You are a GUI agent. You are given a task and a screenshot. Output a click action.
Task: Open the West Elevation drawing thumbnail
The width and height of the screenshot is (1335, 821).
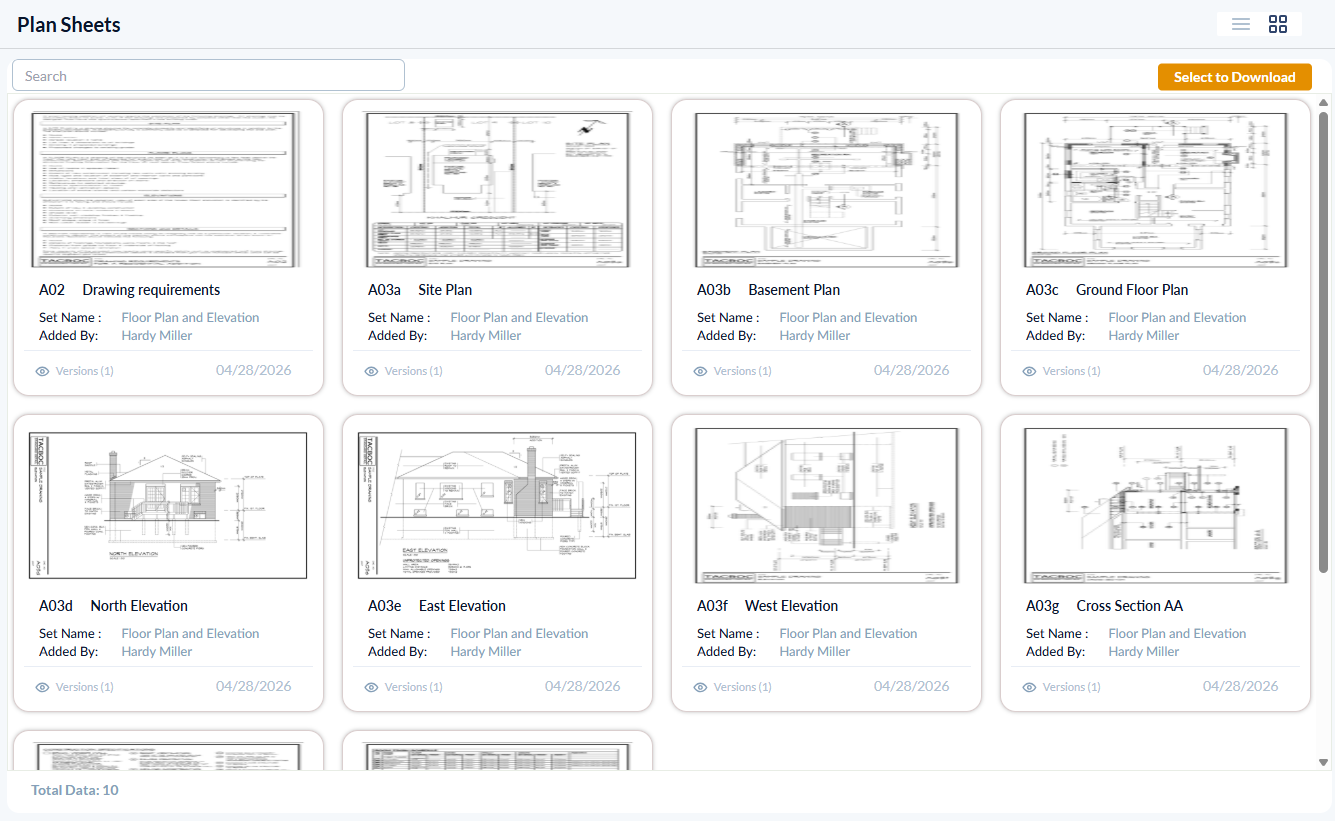click(826, 506)
